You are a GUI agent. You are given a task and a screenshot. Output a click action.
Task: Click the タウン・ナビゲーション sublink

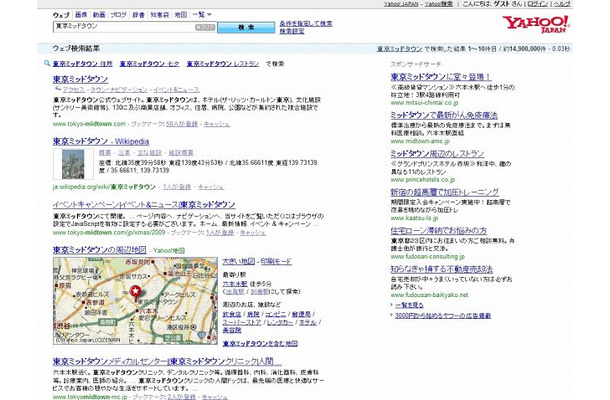[119, 89]
